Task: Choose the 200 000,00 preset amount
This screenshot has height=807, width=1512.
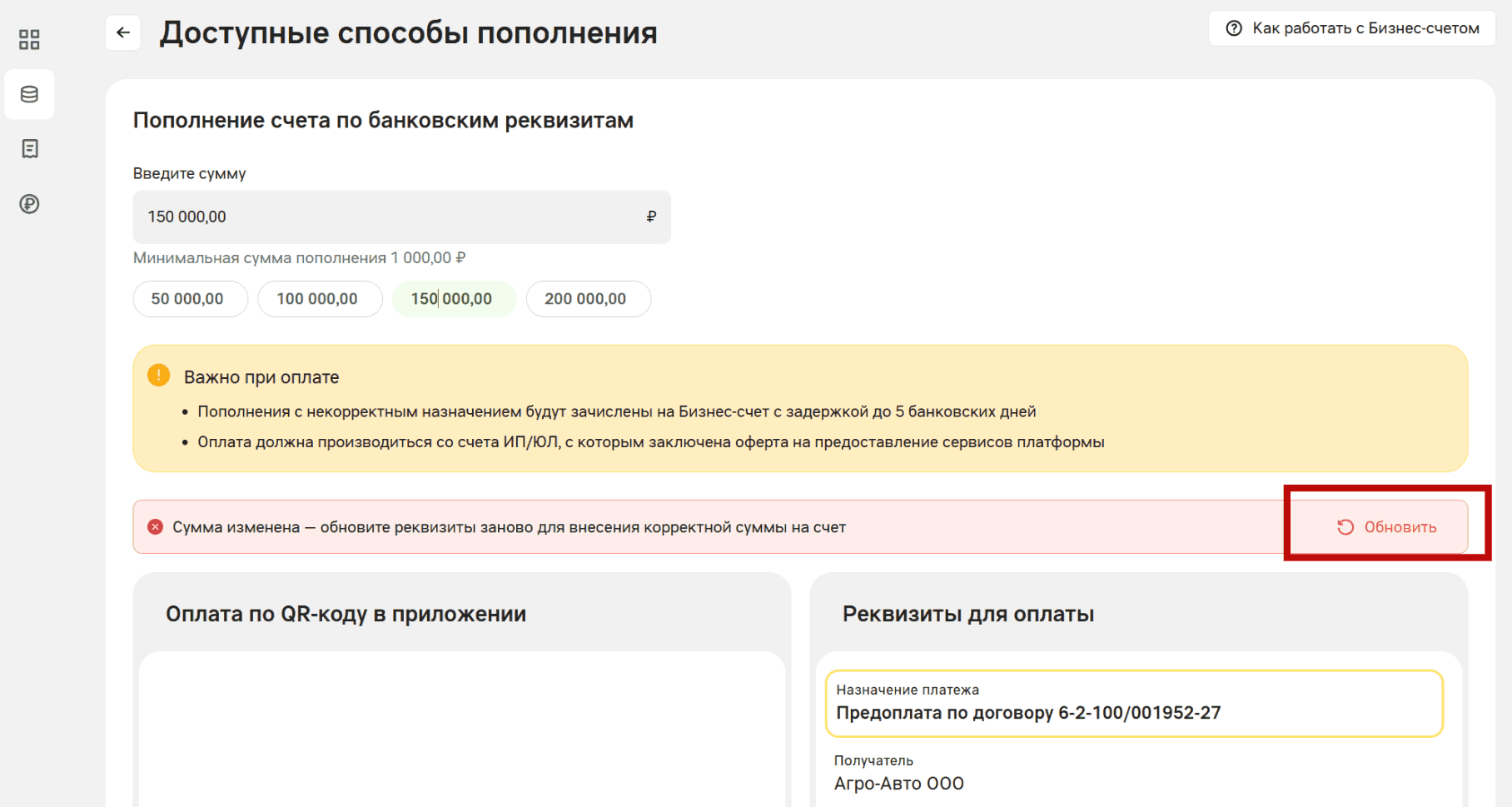Action: (588, 299)
